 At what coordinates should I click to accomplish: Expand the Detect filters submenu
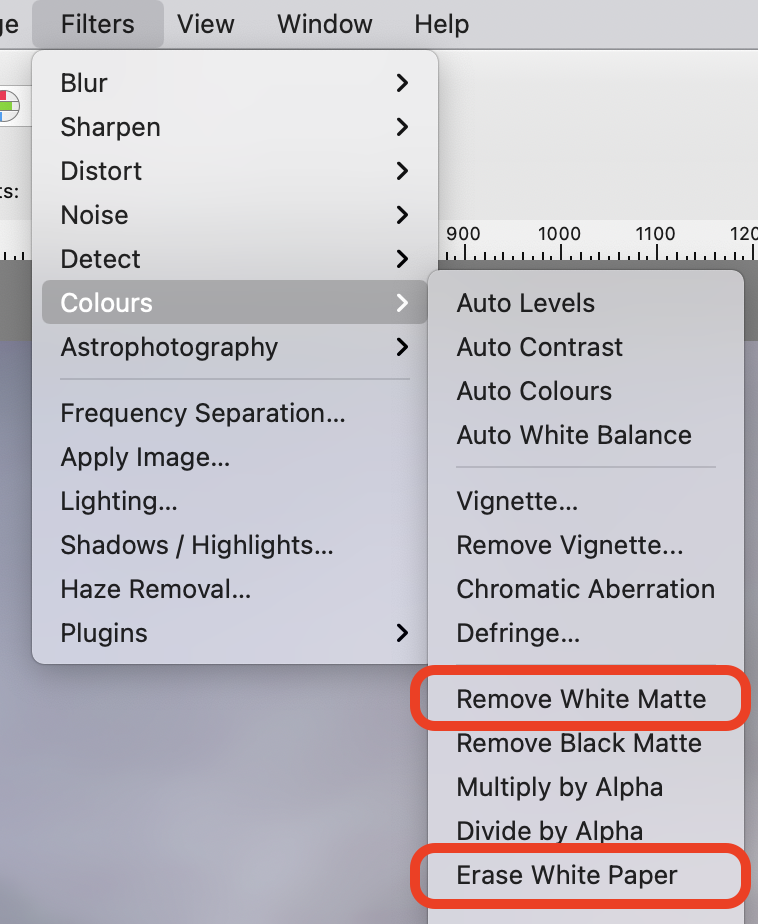pyautogui.click(x=200, y=259)
